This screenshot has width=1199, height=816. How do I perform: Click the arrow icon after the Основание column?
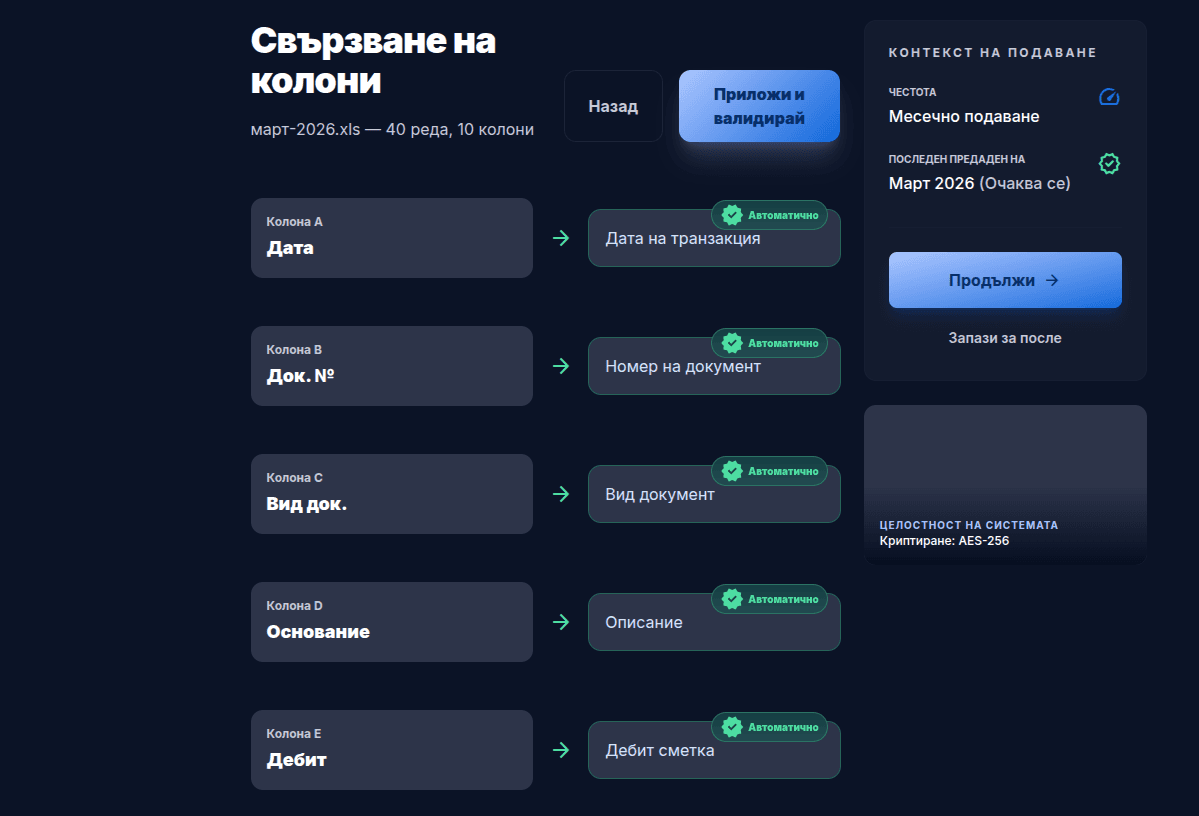561,622
